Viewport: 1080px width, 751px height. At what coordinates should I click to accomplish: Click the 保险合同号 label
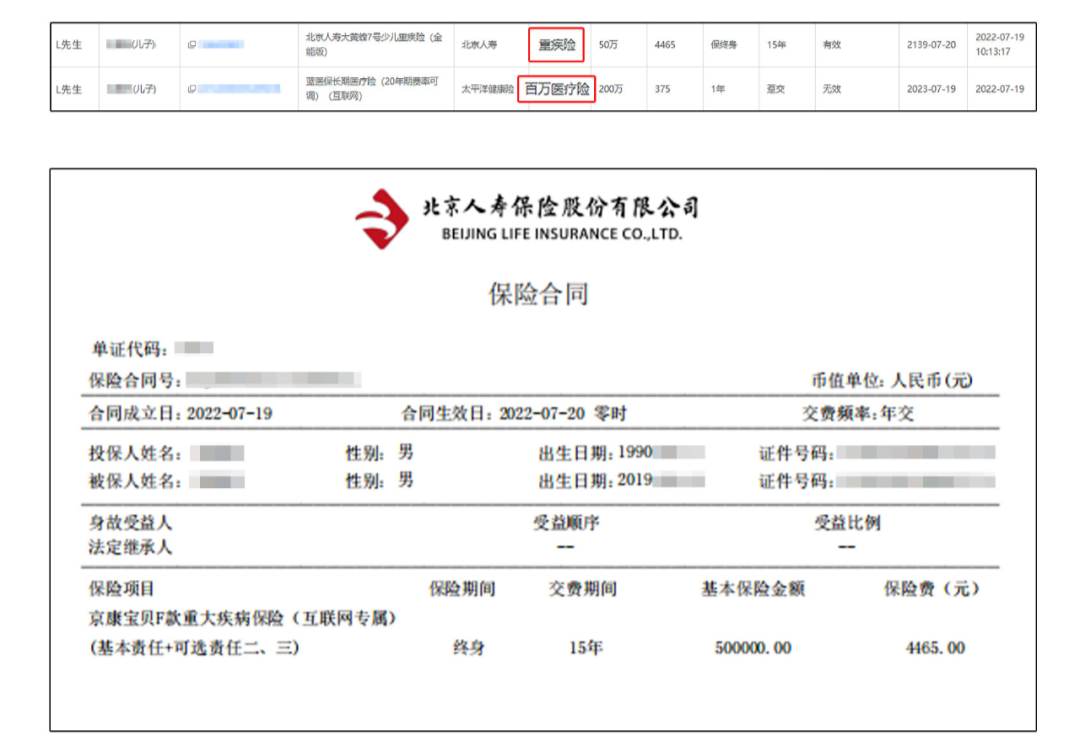click(x=135, y=380)
